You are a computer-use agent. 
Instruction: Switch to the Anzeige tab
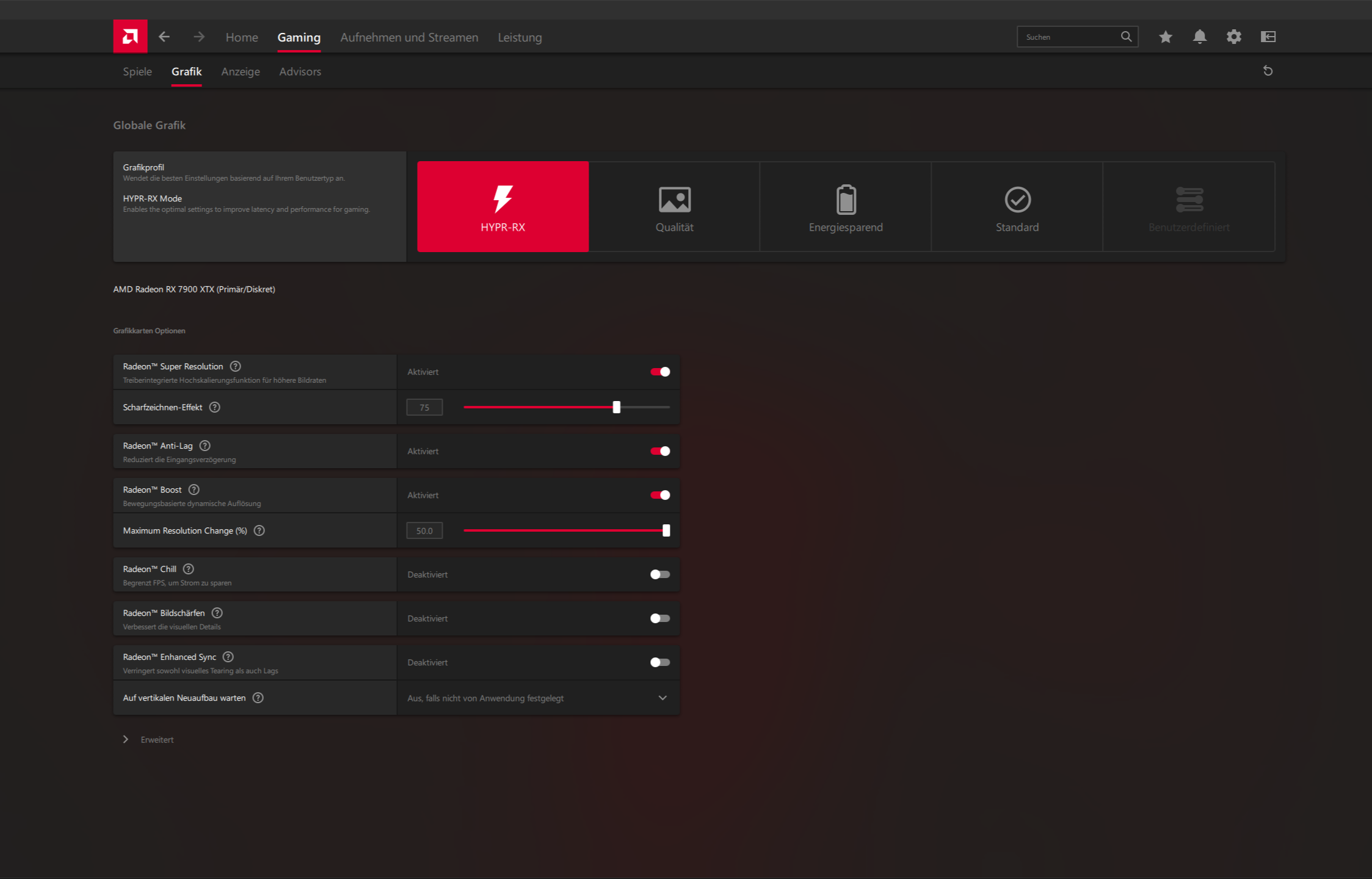point(241,71)
